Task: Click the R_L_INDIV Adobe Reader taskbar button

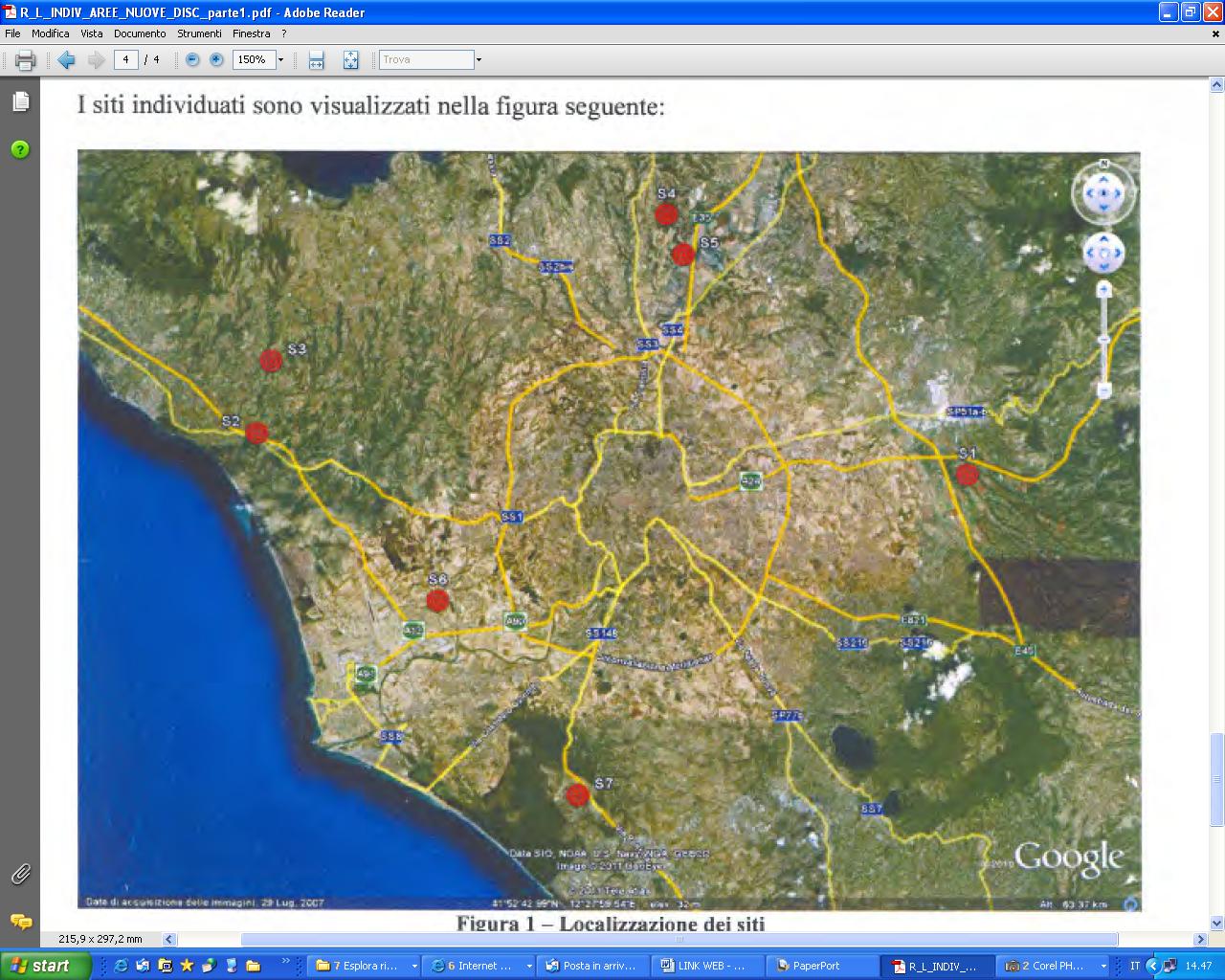Action: pos(939,966)
